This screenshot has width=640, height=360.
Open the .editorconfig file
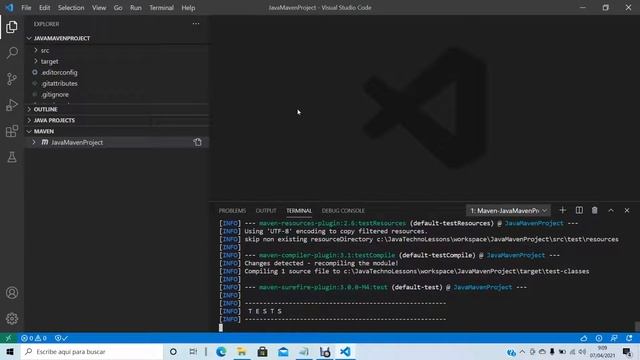click(x=59, y=72)
